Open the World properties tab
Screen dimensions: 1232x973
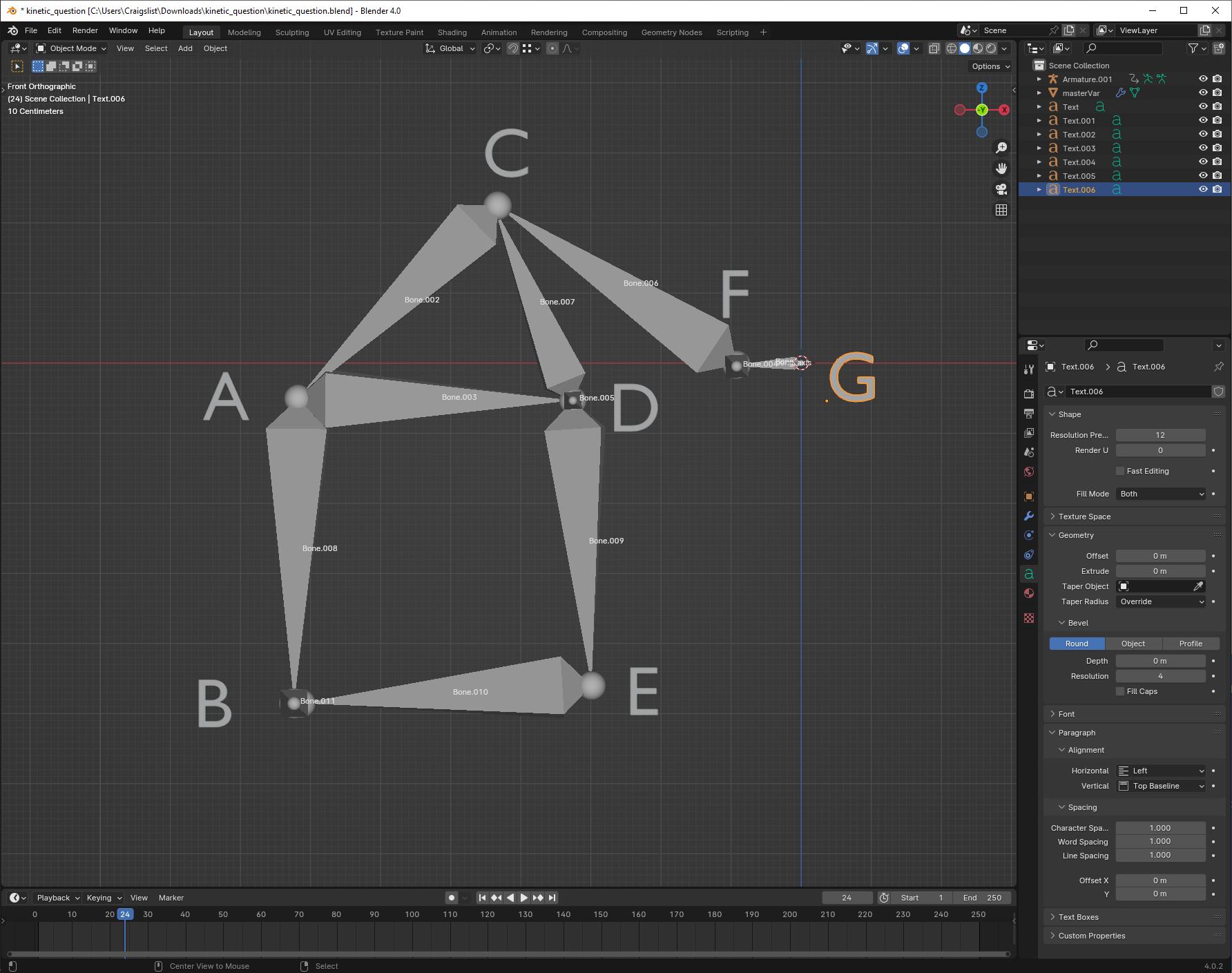coord(1029,472)
